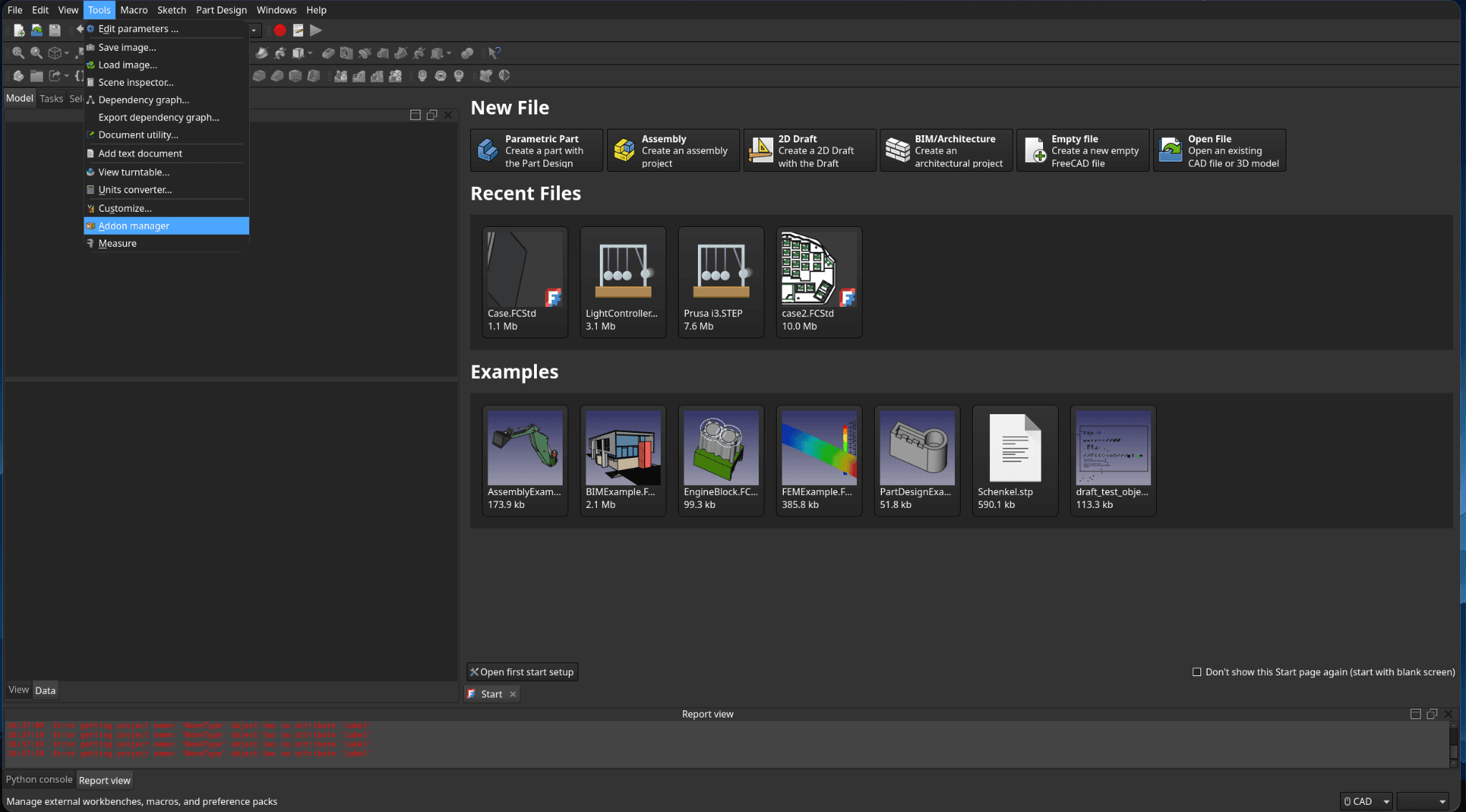Open recent file Prusa i3.STEP
Image resolution: width=1466 pixels, height=812 pixels.
click(x=721, y=282)
